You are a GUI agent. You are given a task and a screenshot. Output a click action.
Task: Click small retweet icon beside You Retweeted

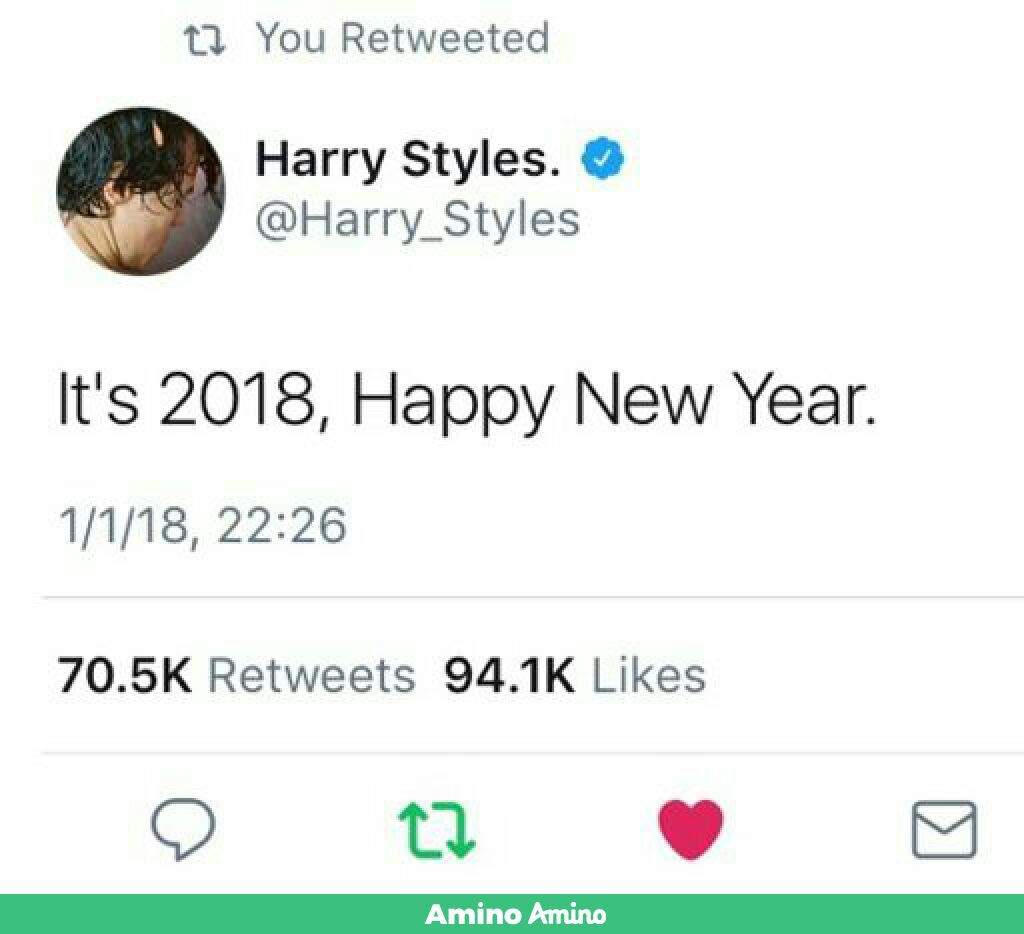pyautogui.click(x=206, y=39)
